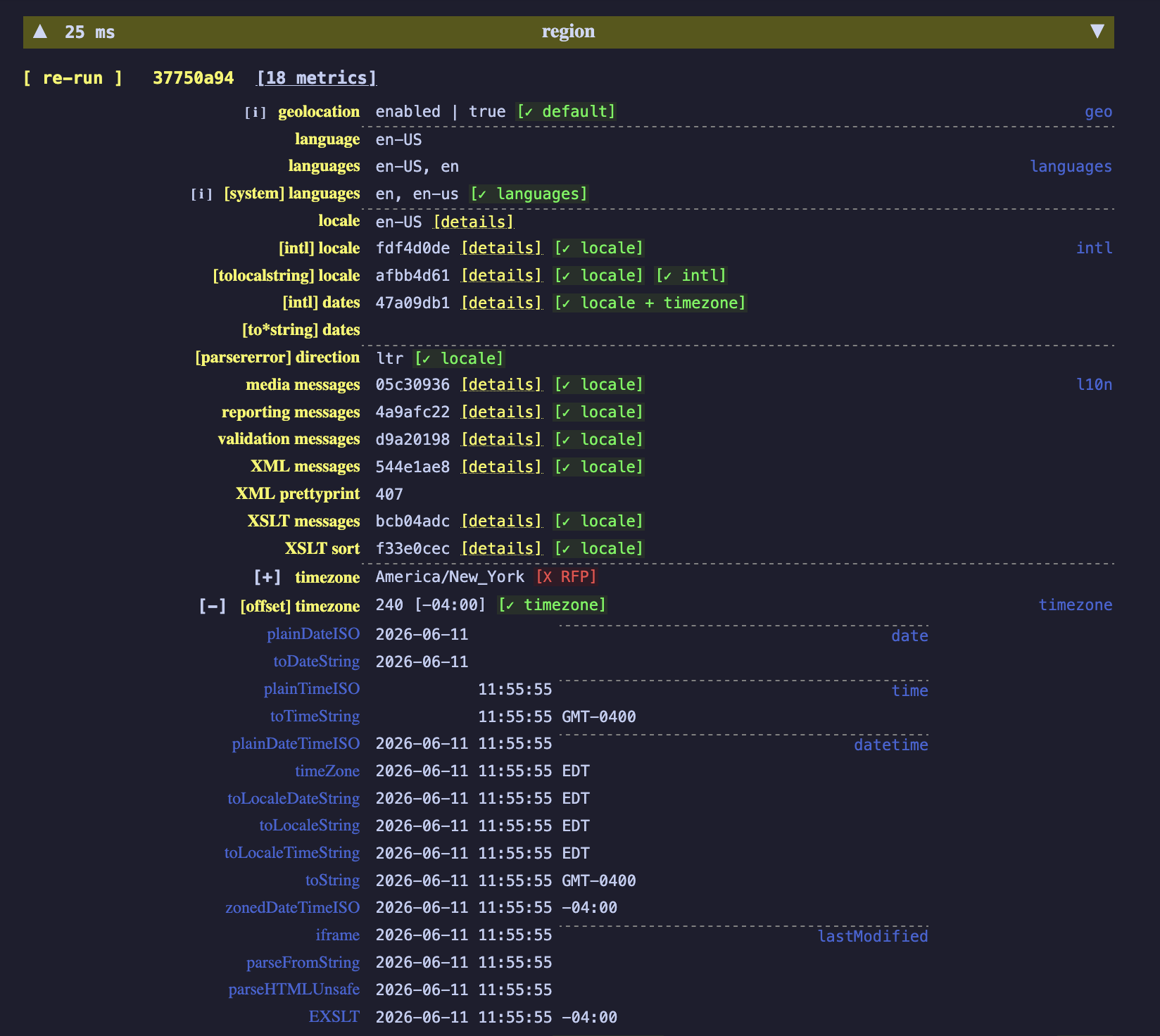
Task: Click the toString label
Action: 332,880
